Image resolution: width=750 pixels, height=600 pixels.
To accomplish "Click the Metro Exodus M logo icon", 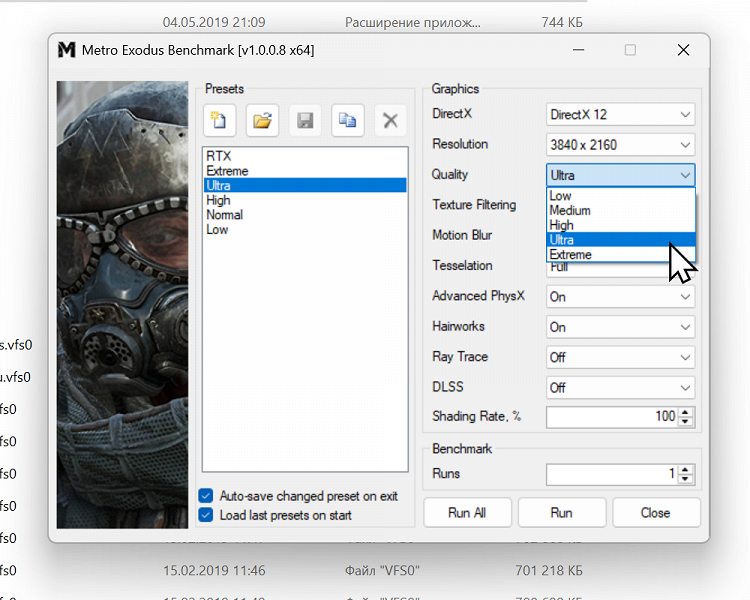I will (66, 50).
